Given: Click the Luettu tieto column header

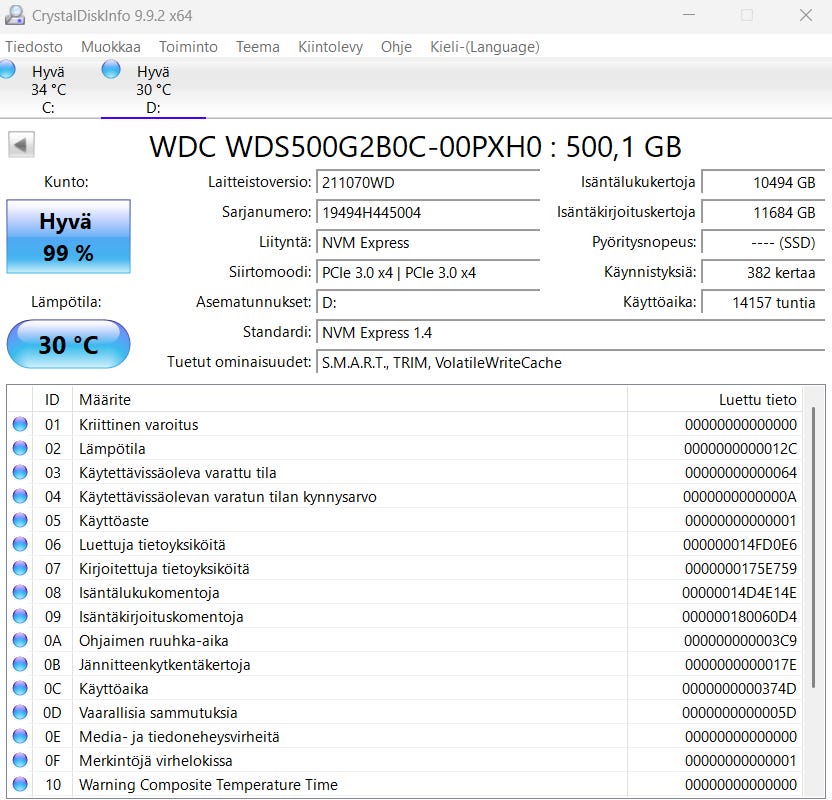Looking at the screenshot, I should pos(715,399).
